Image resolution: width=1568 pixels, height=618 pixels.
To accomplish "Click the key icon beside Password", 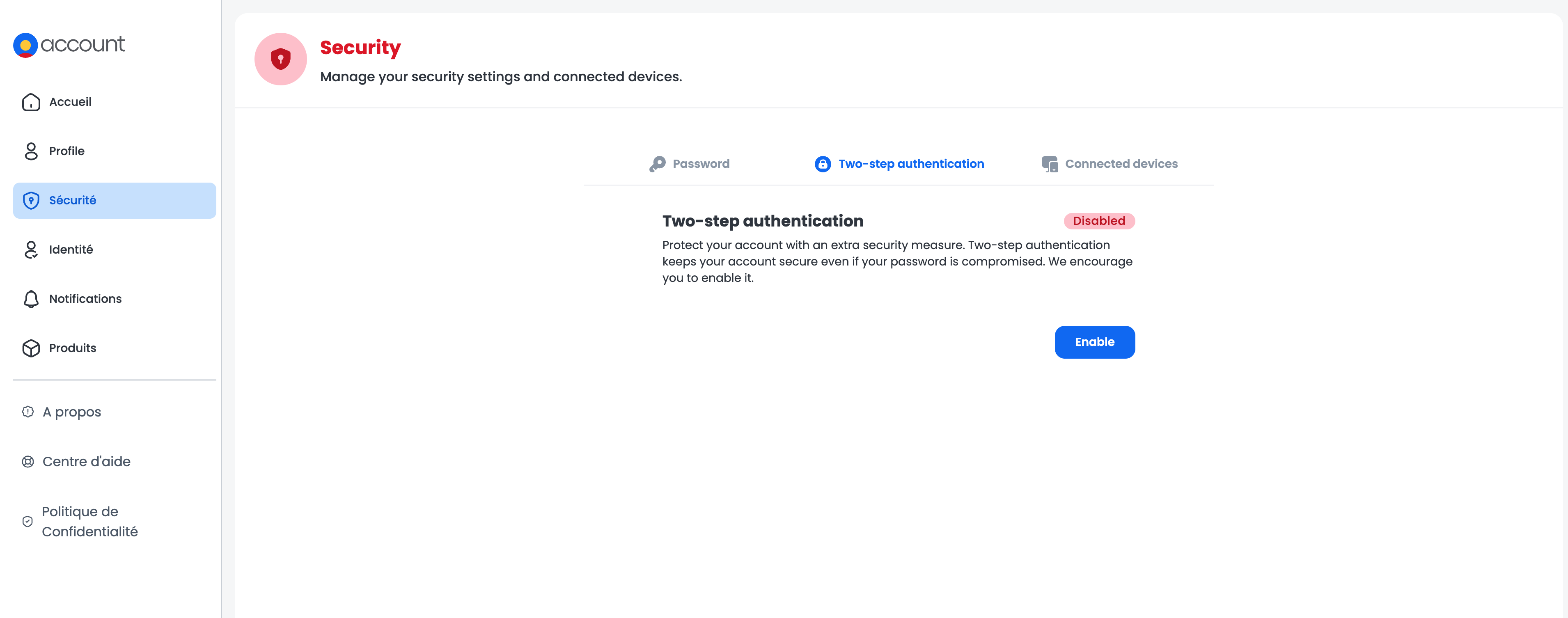I will pyautogui.click(x=658, y=164).
